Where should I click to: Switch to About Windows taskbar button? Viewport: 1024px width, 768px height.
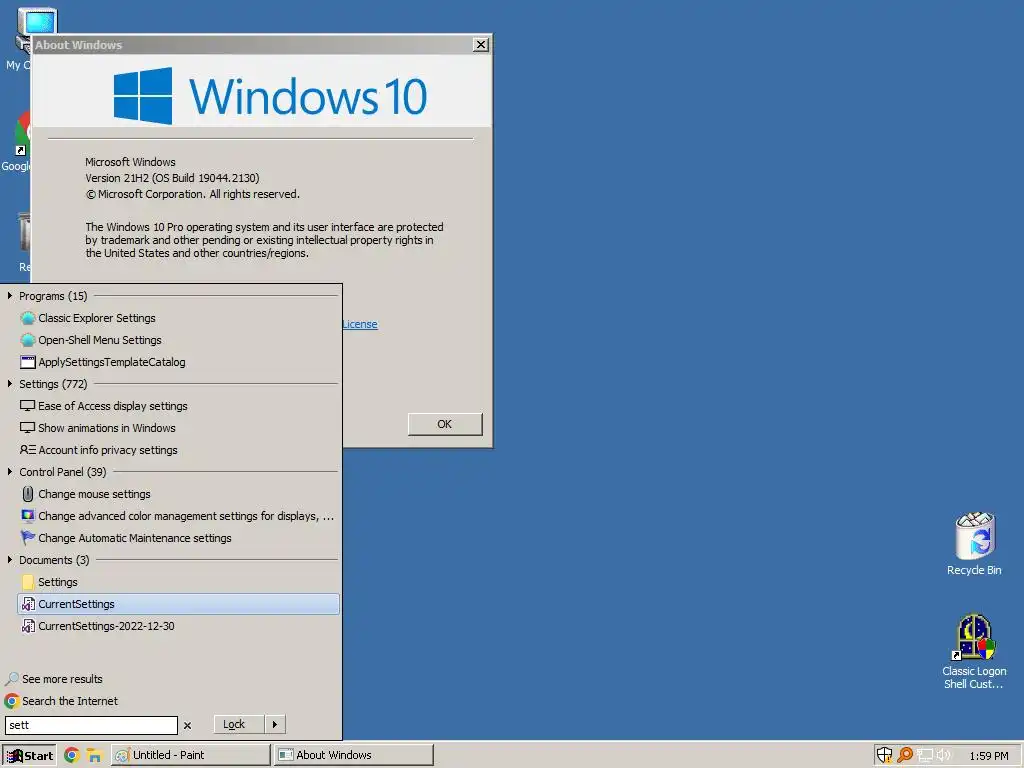tap(354, 755)
